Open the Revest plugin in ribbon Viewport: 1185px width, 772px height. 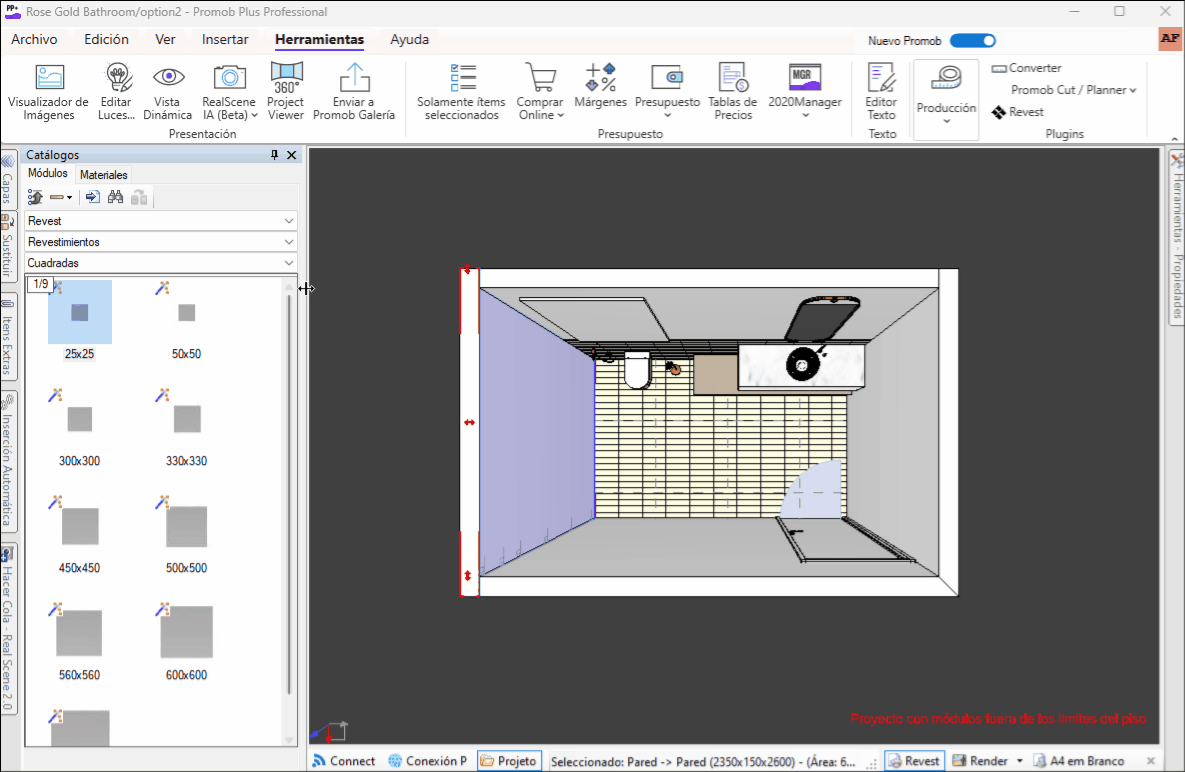(1018, 112)
